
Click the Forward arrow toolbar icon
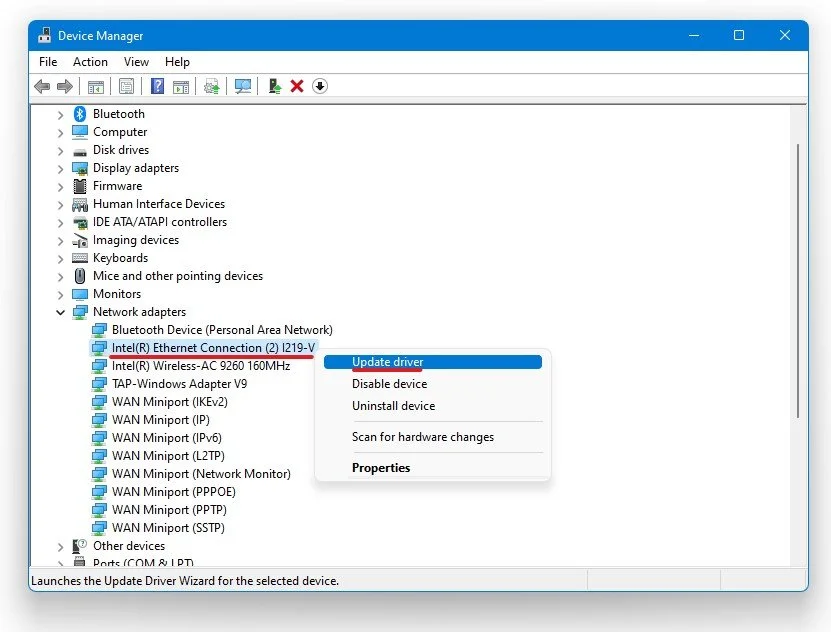click(65, 86)
